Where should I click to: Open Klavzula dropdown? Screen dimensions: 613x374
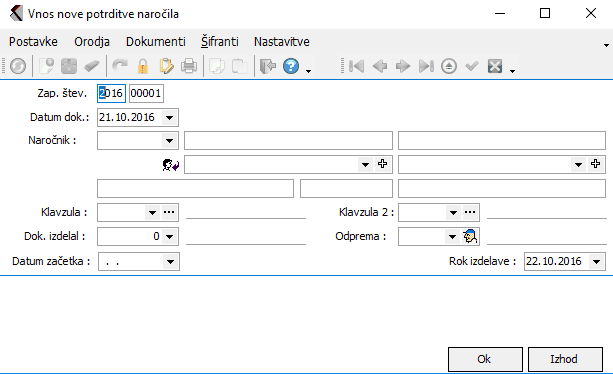pos(152,213)
